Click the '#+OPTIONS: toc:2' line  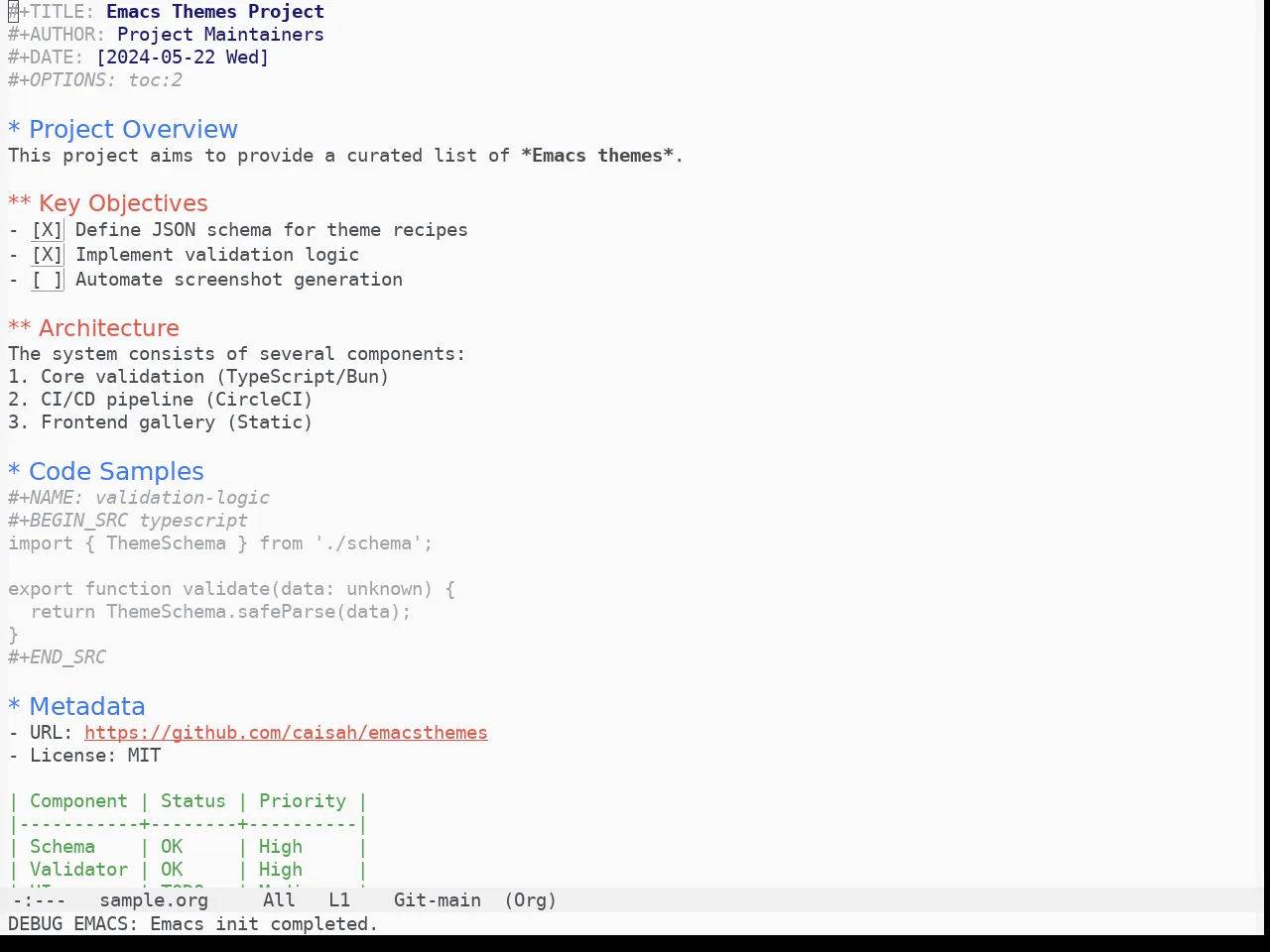pos(95,80)
